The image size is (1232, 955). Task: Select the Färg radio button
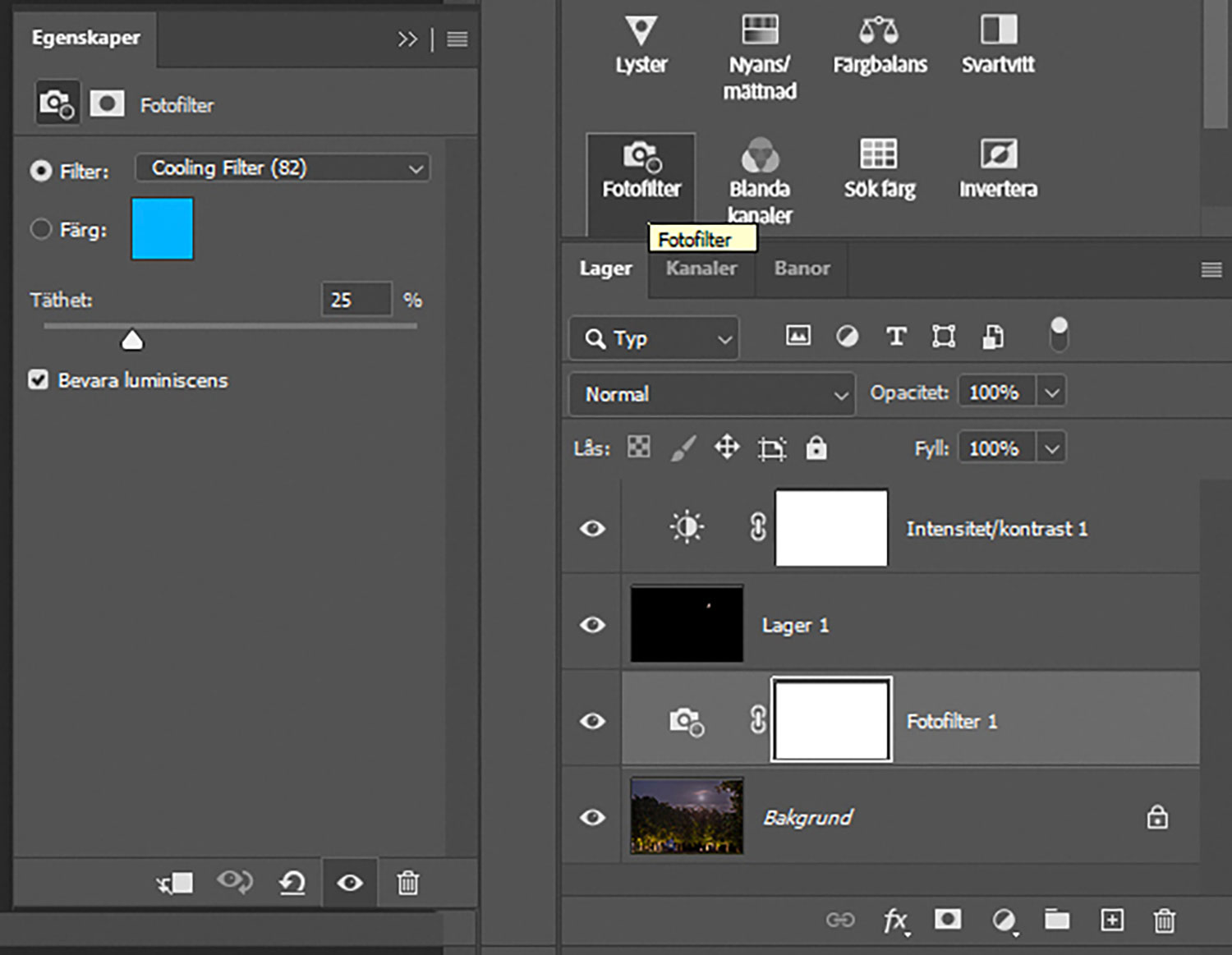click(x=41, y=229)
